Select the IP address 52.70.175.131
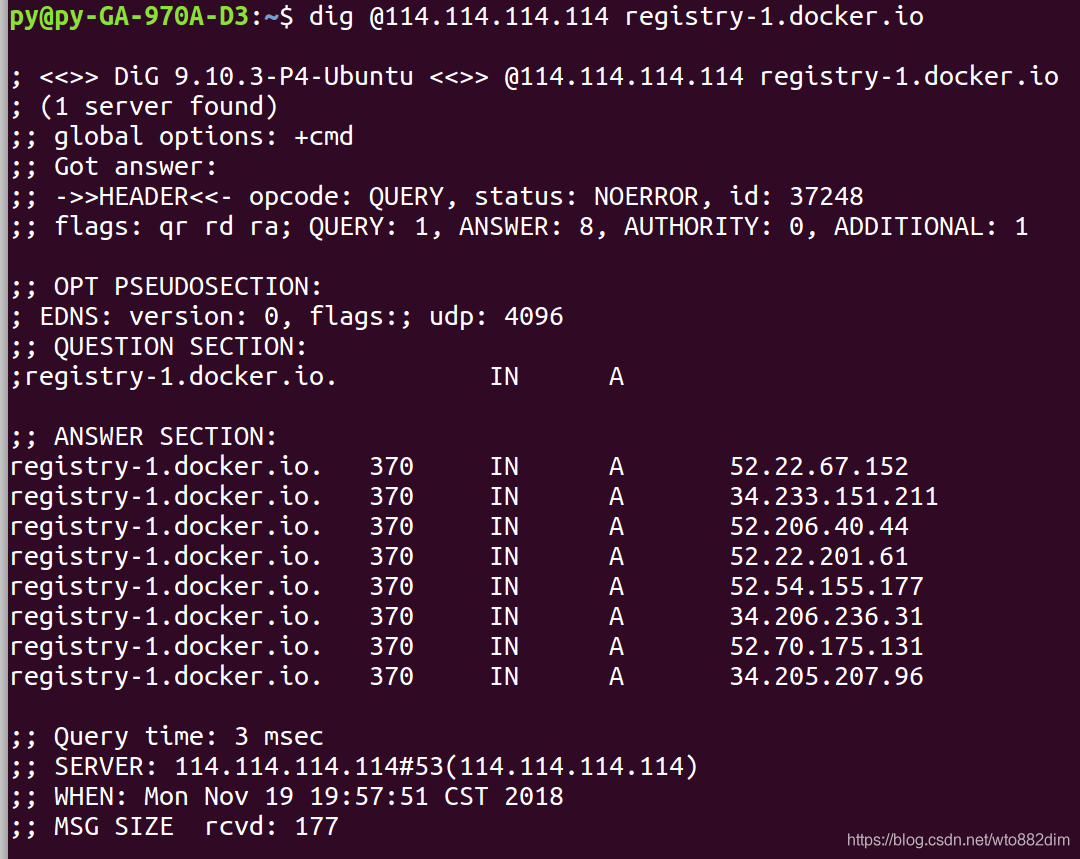Viewport: 1080px width, 859px height. click(827, 647)
